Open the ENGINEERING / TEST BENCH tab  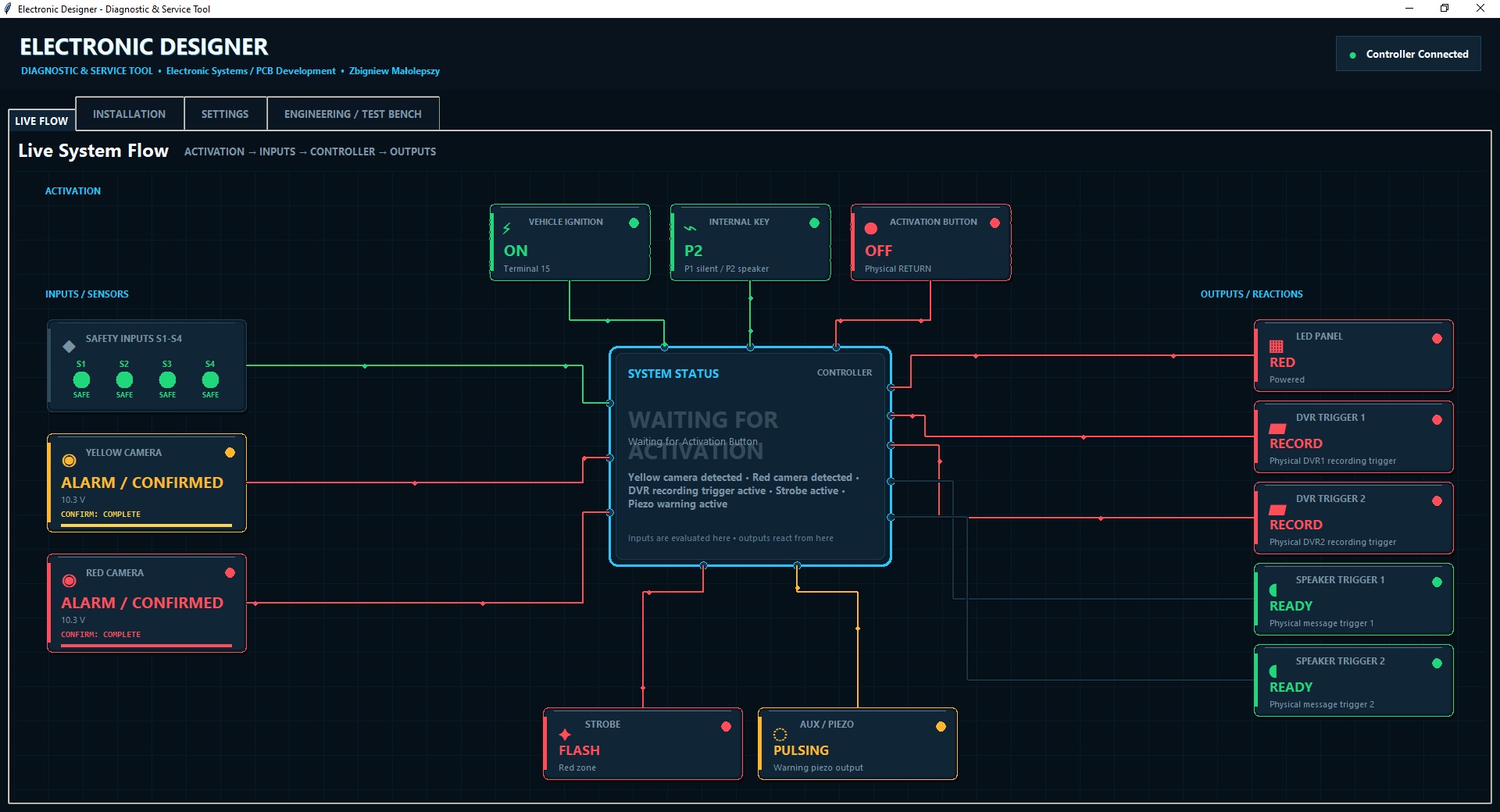pos(353,114)
